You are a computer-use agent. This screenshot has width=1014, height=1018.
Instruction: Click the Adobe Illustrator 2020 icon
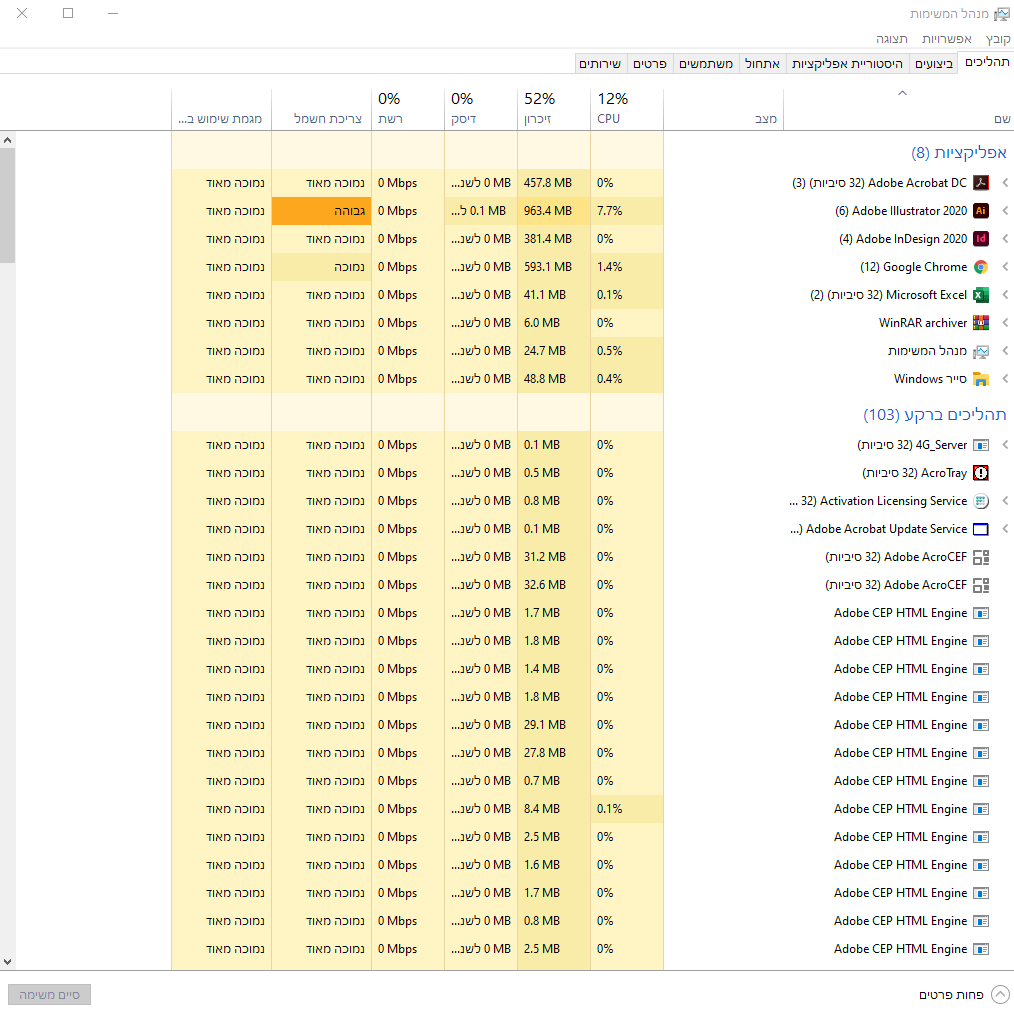click(981, 211)
